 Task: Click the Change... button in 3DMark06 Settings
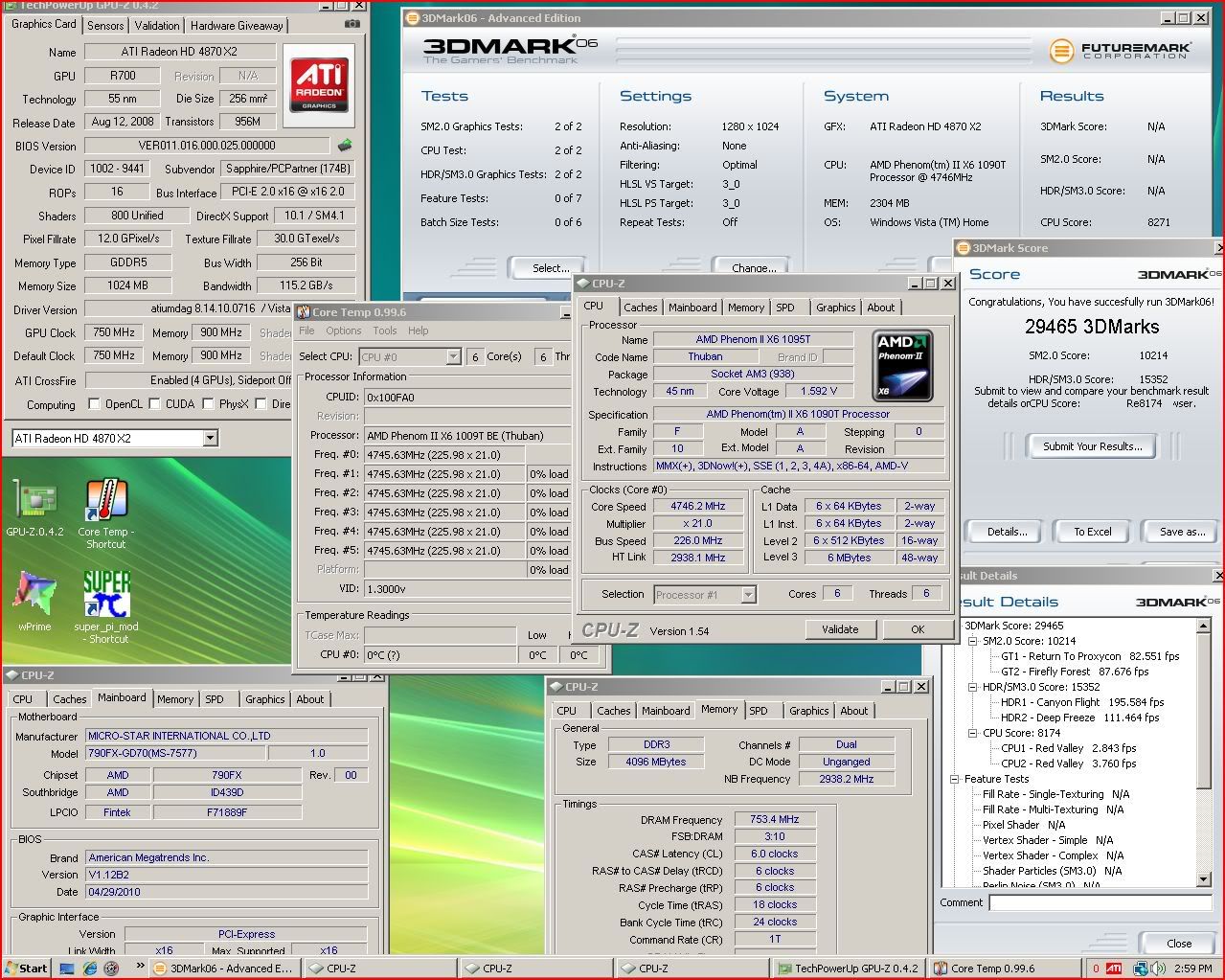754,268
